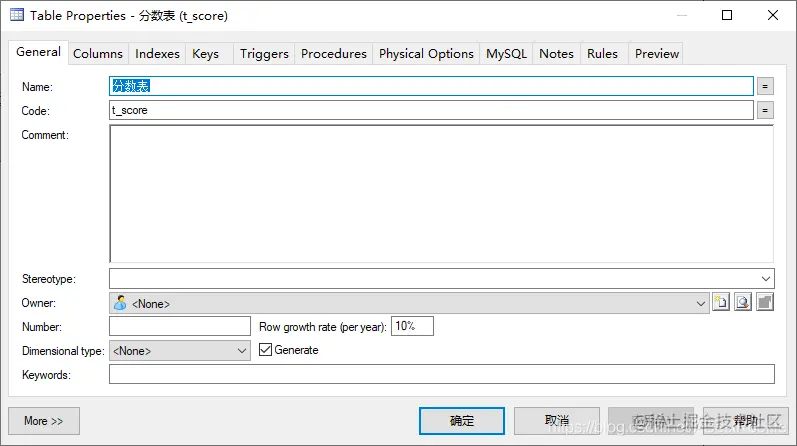This screenshot has height=446, width=797.
Task: Toggle the Generate checkbox
Action: click(x=265, y=349)
